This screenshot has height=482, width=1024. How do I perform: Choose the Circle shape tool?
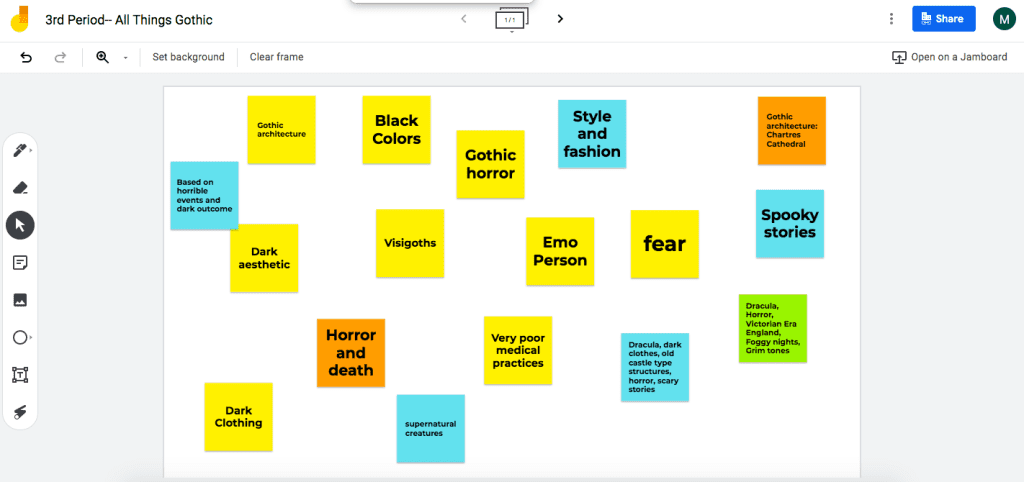pyautogui.click(x=20, y=338)
